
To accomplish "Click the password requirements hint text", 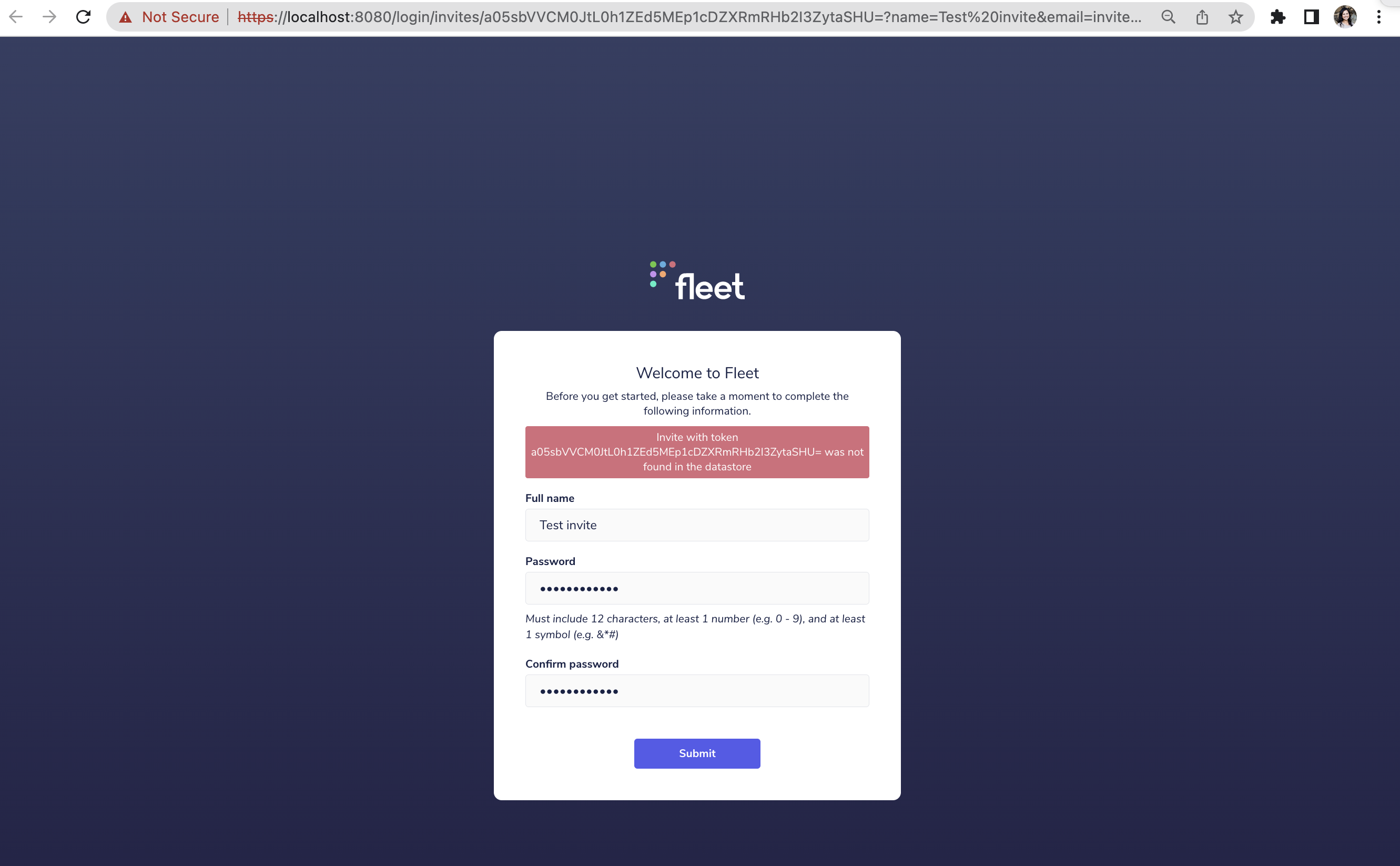I will [694, 626].
